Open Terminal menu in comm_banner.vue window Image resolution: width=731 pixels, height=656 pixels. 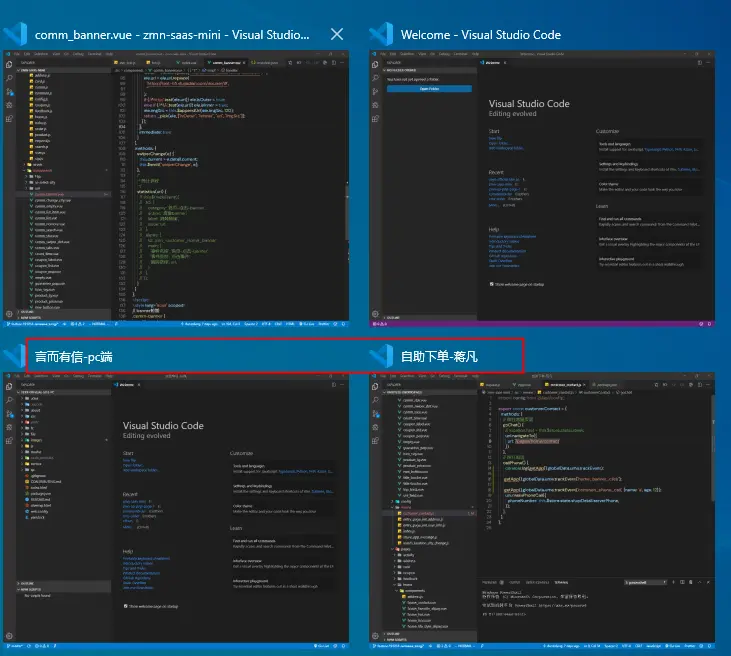click(x=95, y=54)
